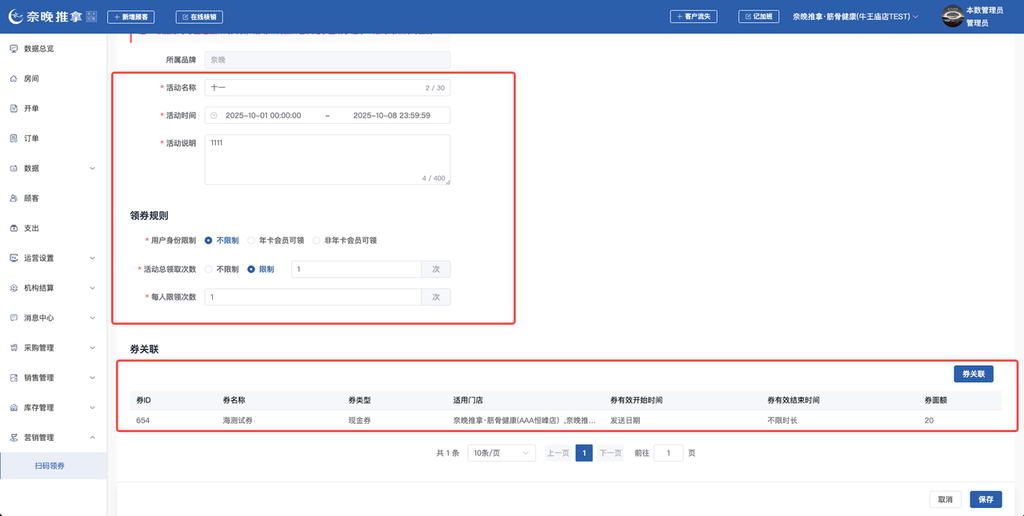Image resolution: width=1024 pixels, height=516 pixels.
Task: Go to 订单 menu item
Action: pyautogui.click(x=54, y=138)
